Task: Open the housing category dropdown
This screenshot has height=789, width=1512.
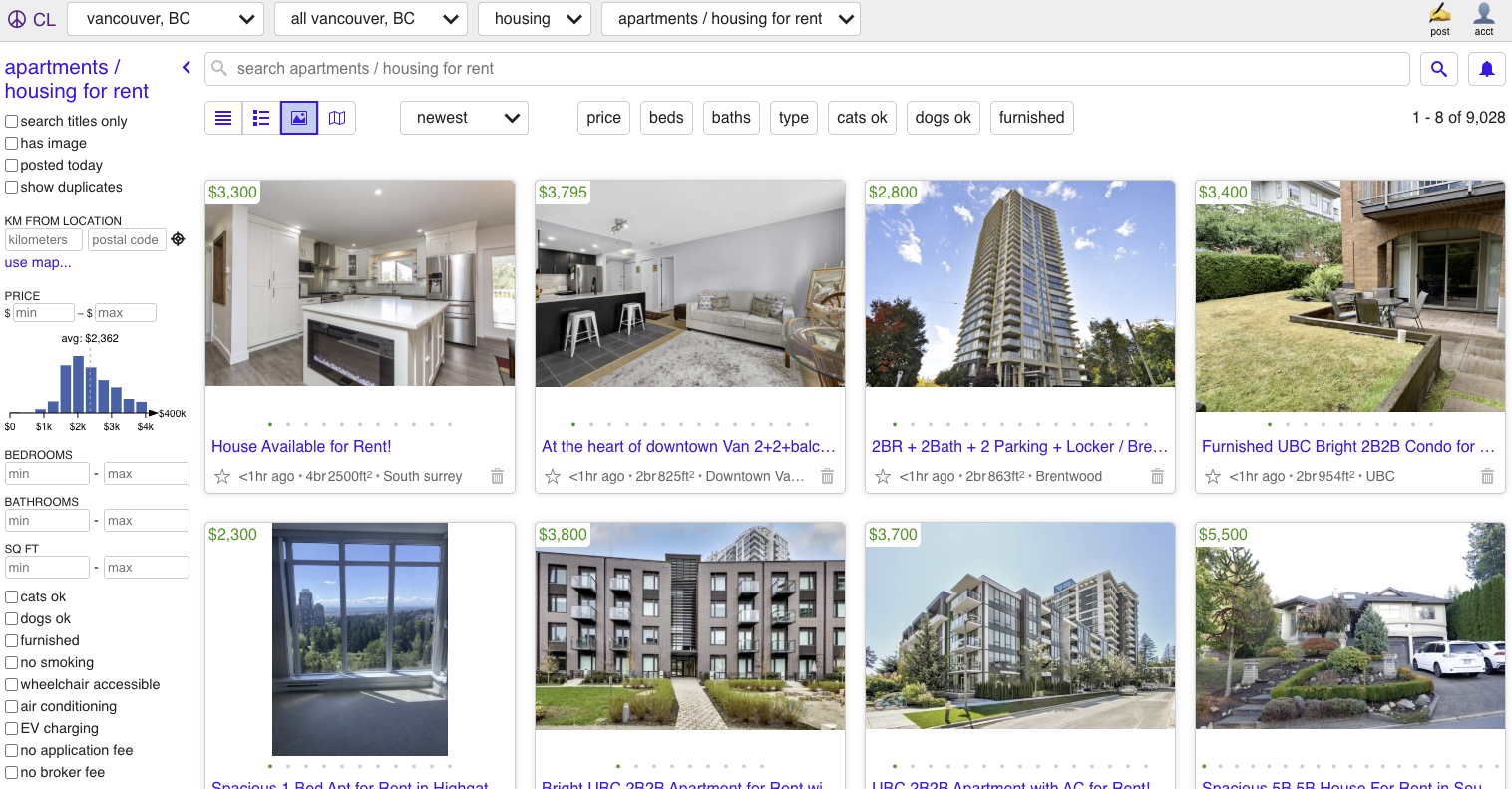Action: [x=535, y=19]
